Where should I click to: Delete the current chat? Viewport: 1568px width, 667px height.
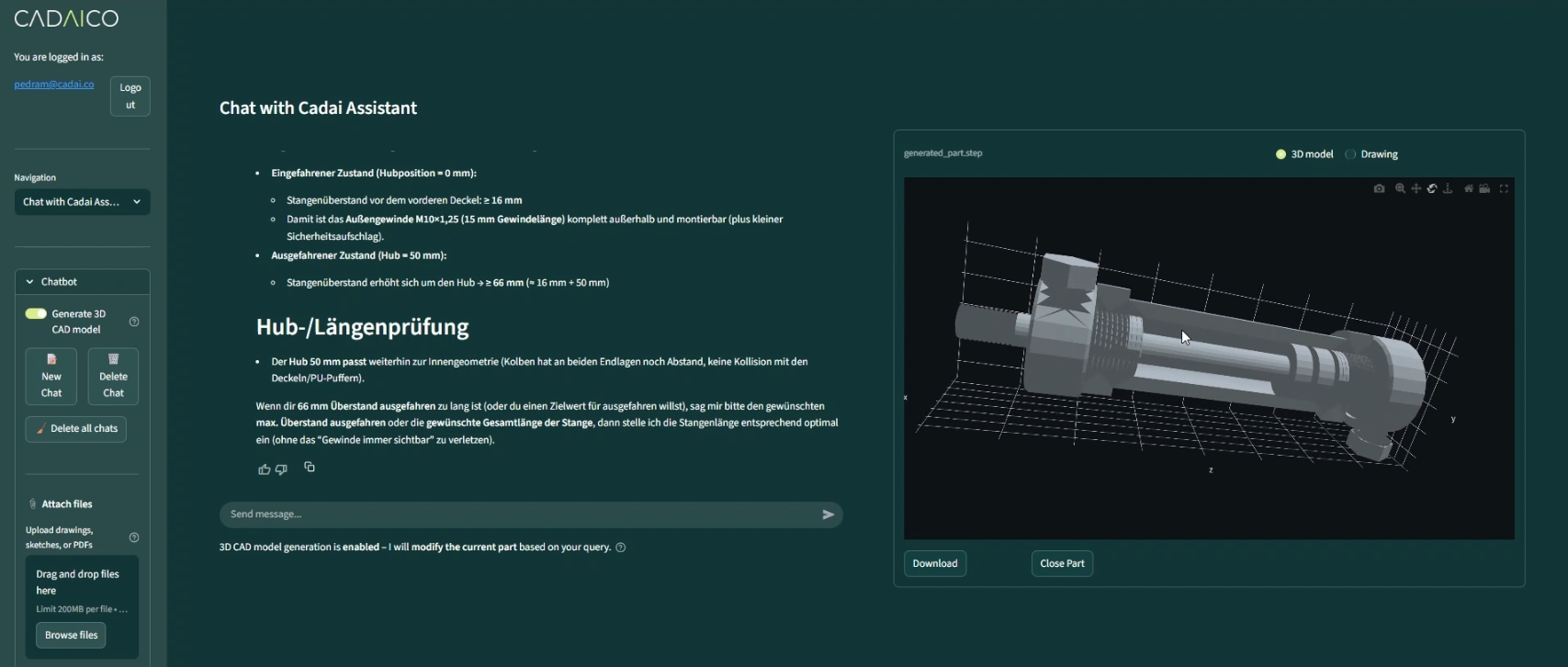(113, 376)
